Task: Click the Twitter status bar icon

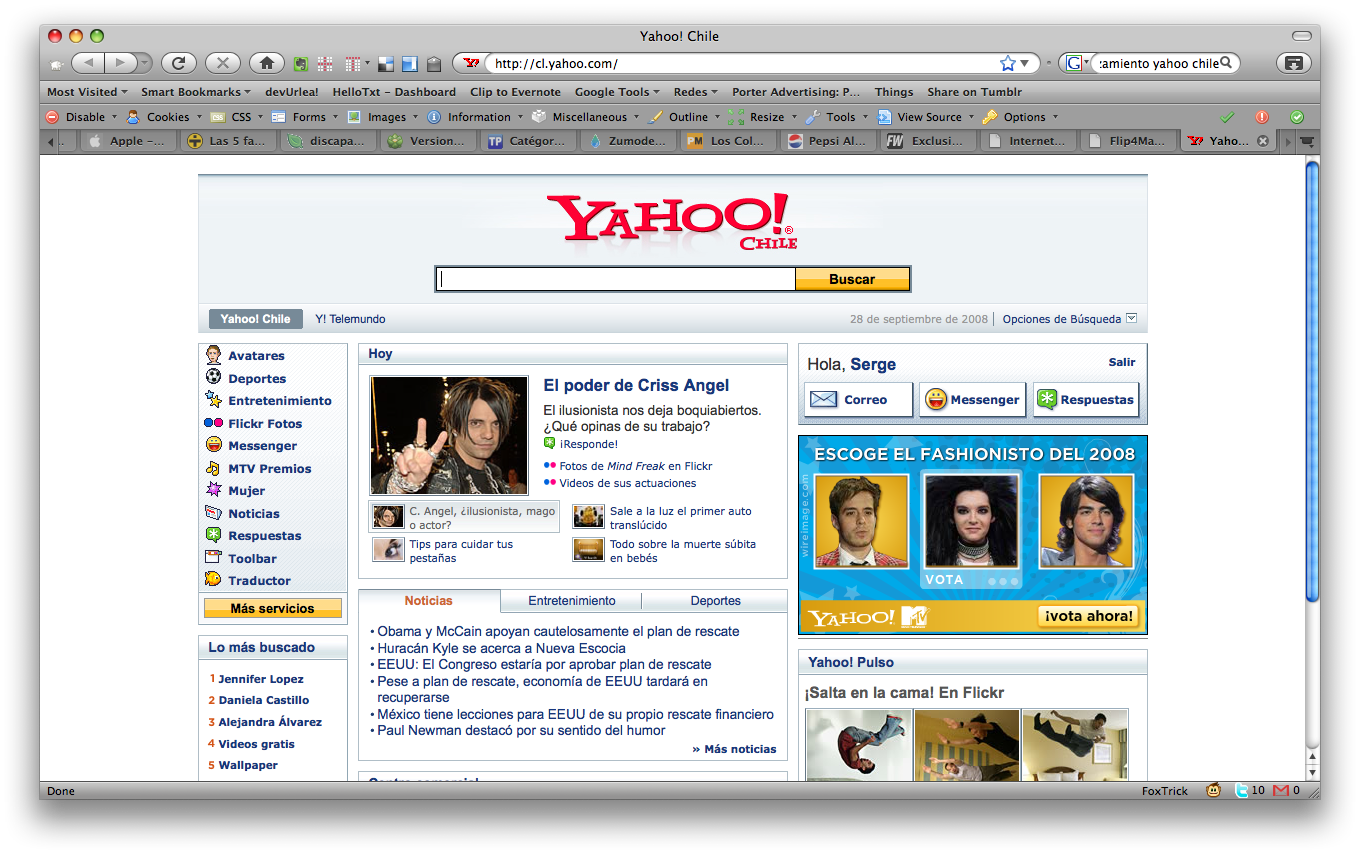Action: [1241, 790]
